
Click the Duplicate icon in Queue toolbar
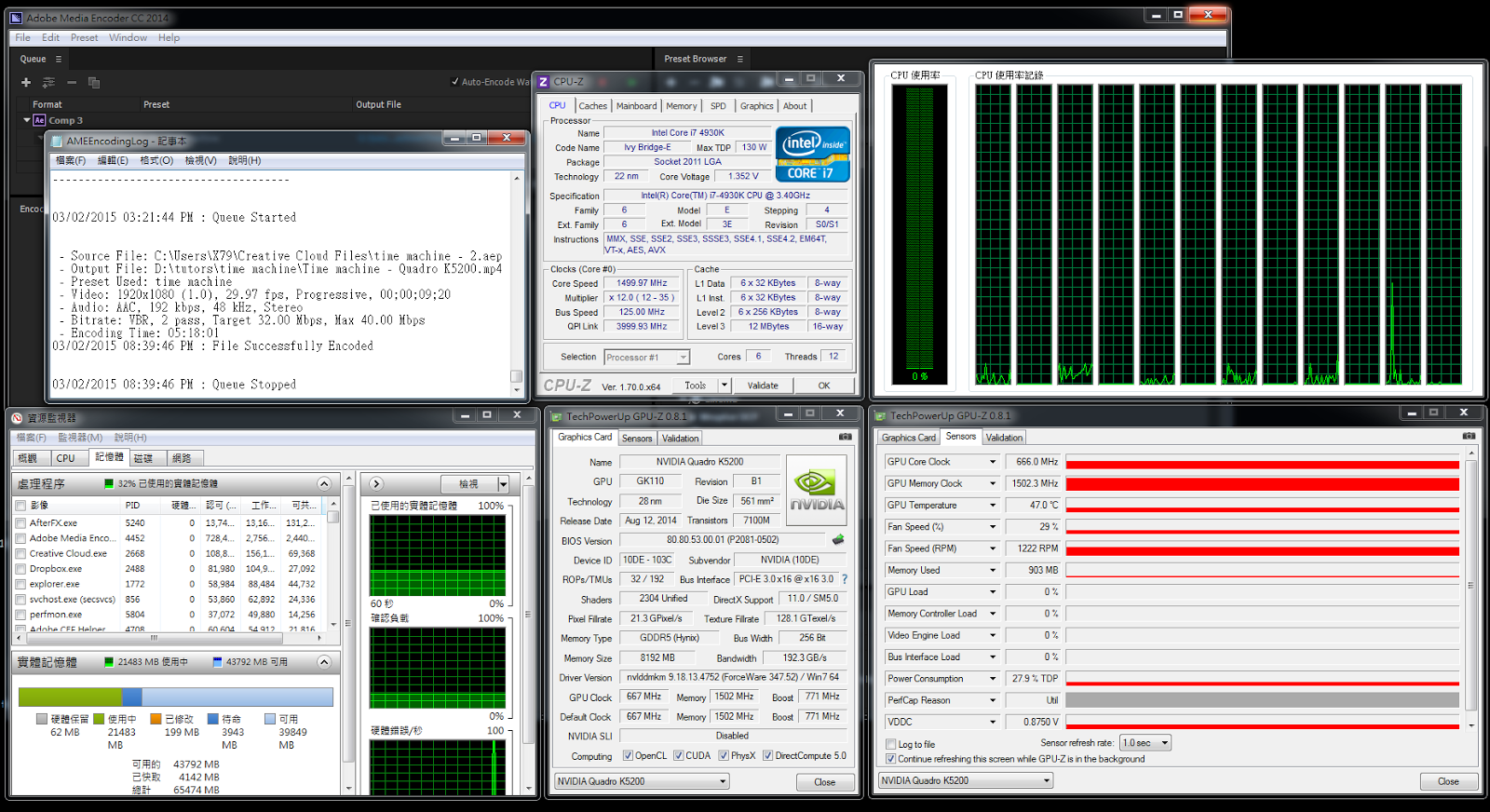tap(94, 82)
